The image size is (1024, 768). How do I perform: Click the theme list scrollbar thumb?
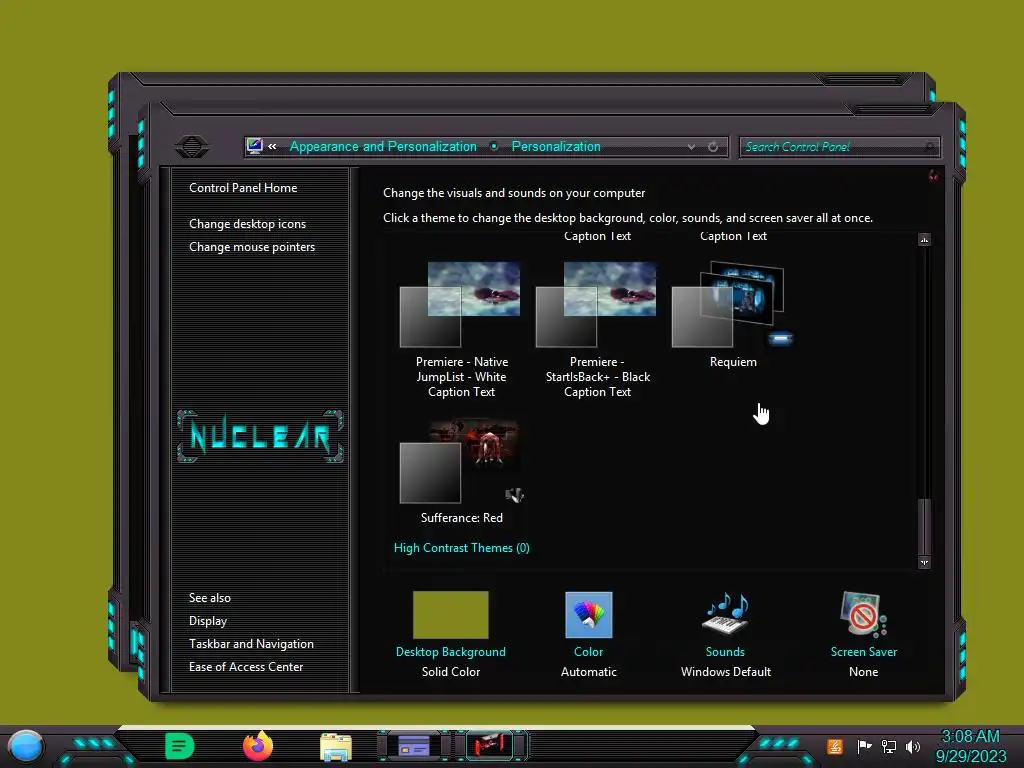924,526
